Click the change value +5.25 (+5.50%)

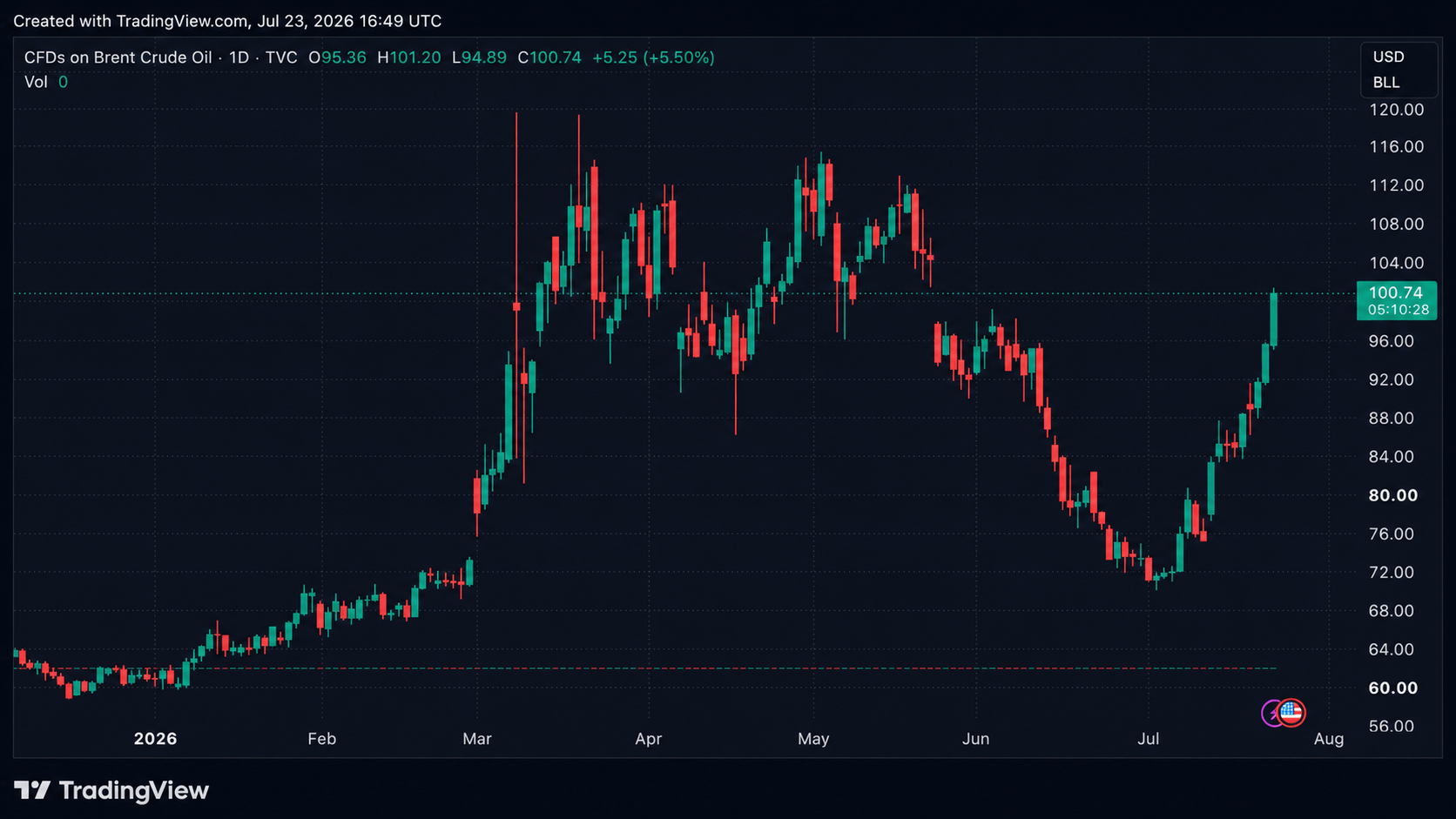[x=653, y=57]
